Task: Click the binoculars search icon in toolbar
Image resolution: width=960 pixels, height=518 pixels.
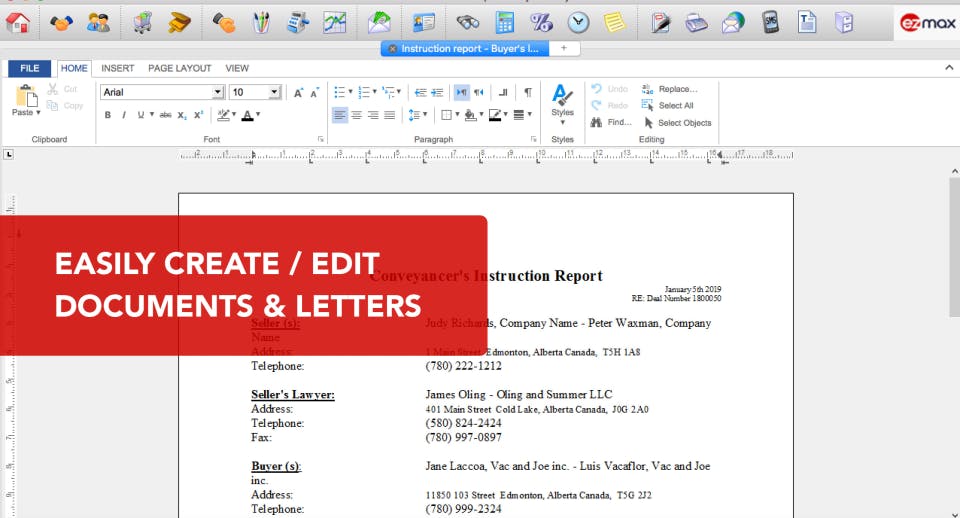Action: [468, 21]
